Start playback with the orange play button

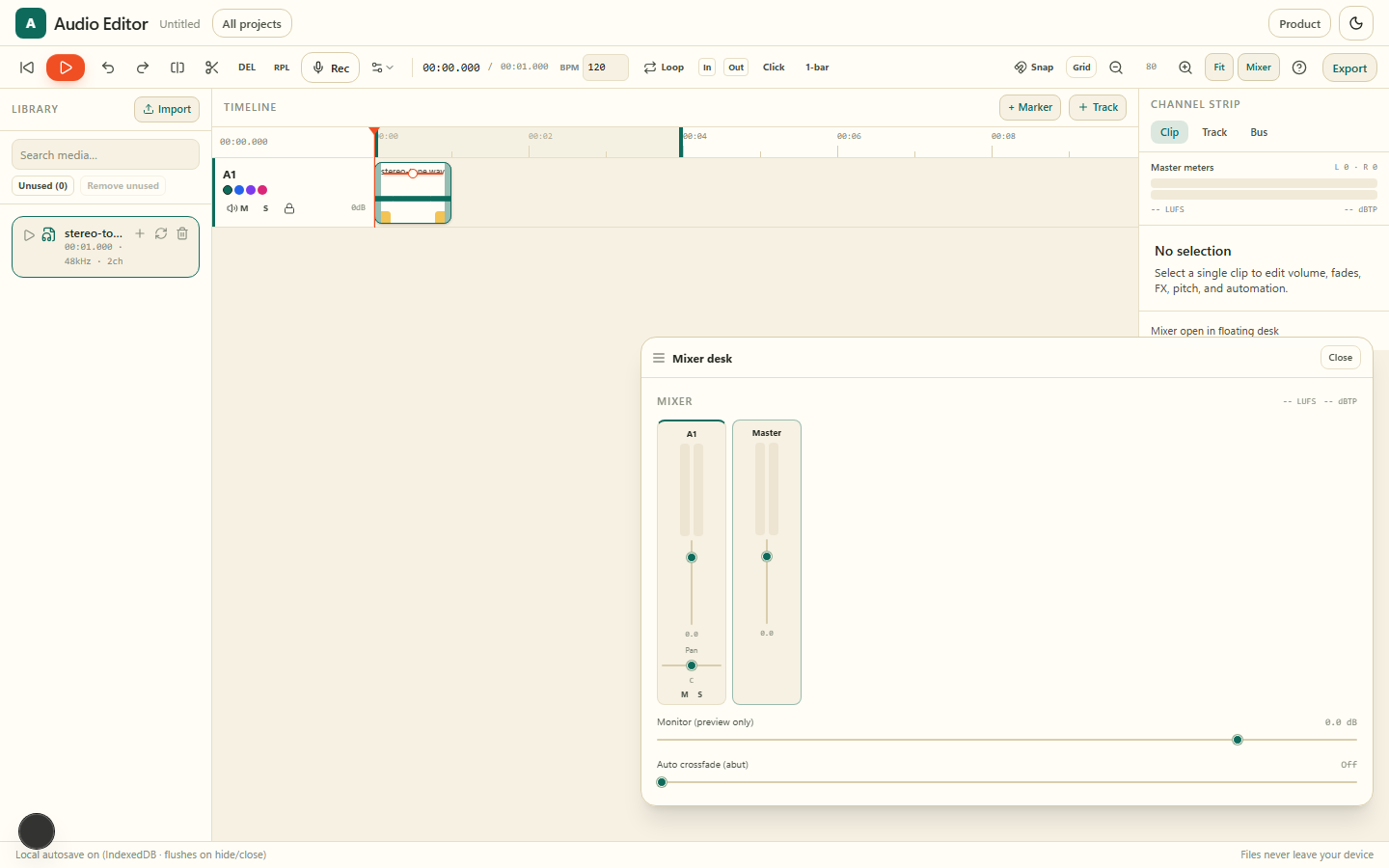66,68
